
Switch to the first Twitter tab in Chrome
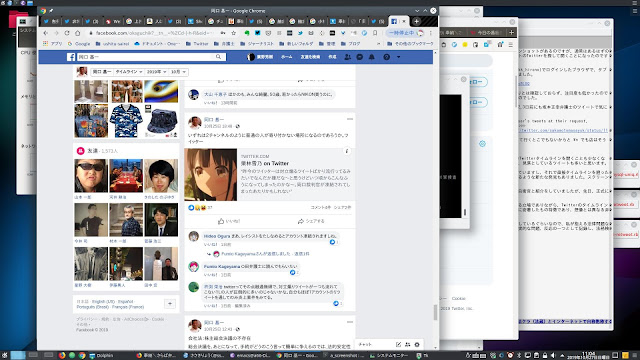tap(51, 21)
